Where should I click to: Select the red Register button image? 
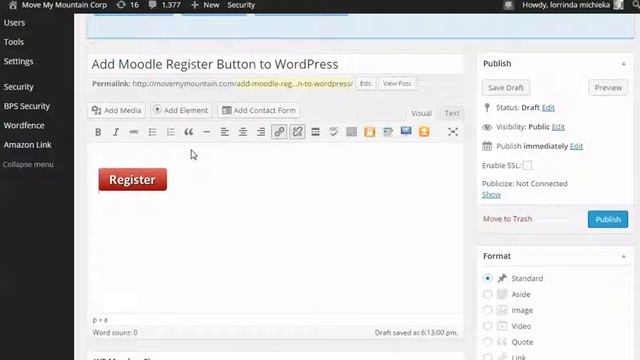(133, 180)
